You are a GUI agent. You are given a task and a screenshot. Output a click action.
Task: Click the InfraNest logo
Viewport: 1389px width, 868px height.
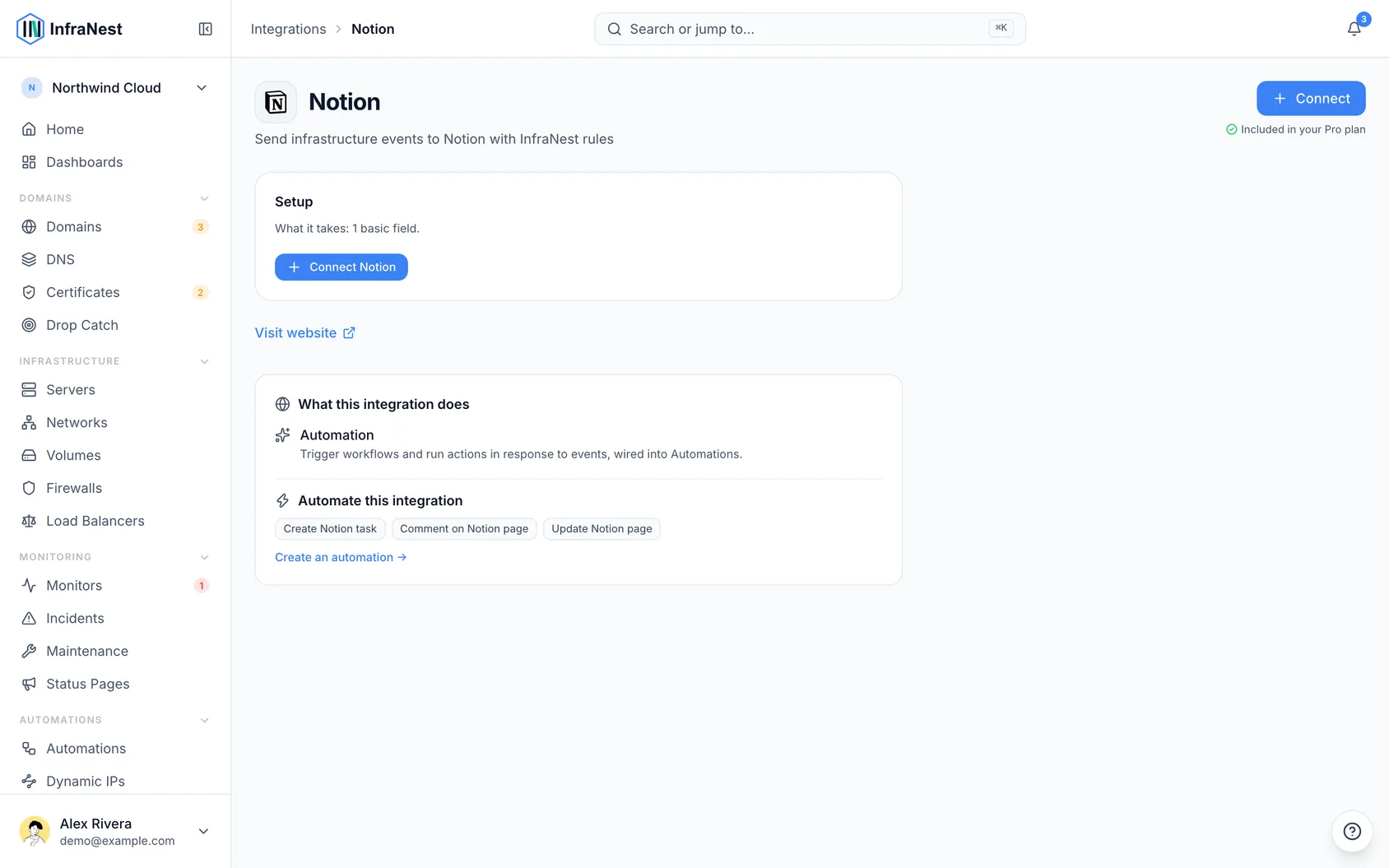point(69,29)
